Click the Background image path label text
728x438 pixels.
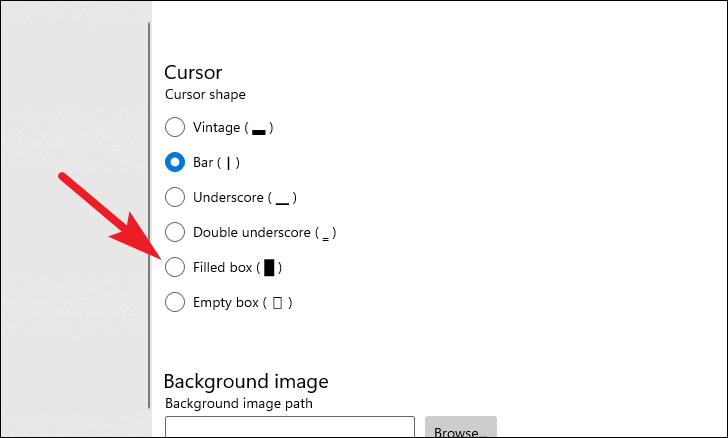click(238, 403)
